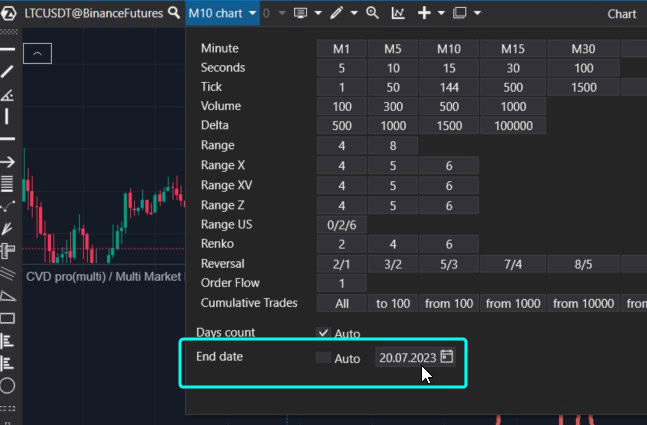Click the search magnifier beside the symbol name

point(176,13)
